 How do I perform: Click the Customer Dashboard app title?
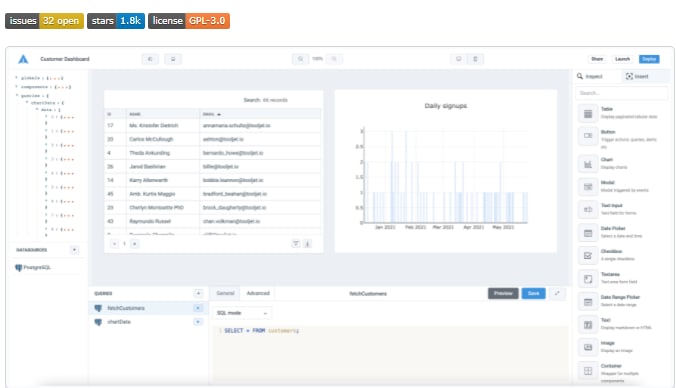(x=65, y=59)
